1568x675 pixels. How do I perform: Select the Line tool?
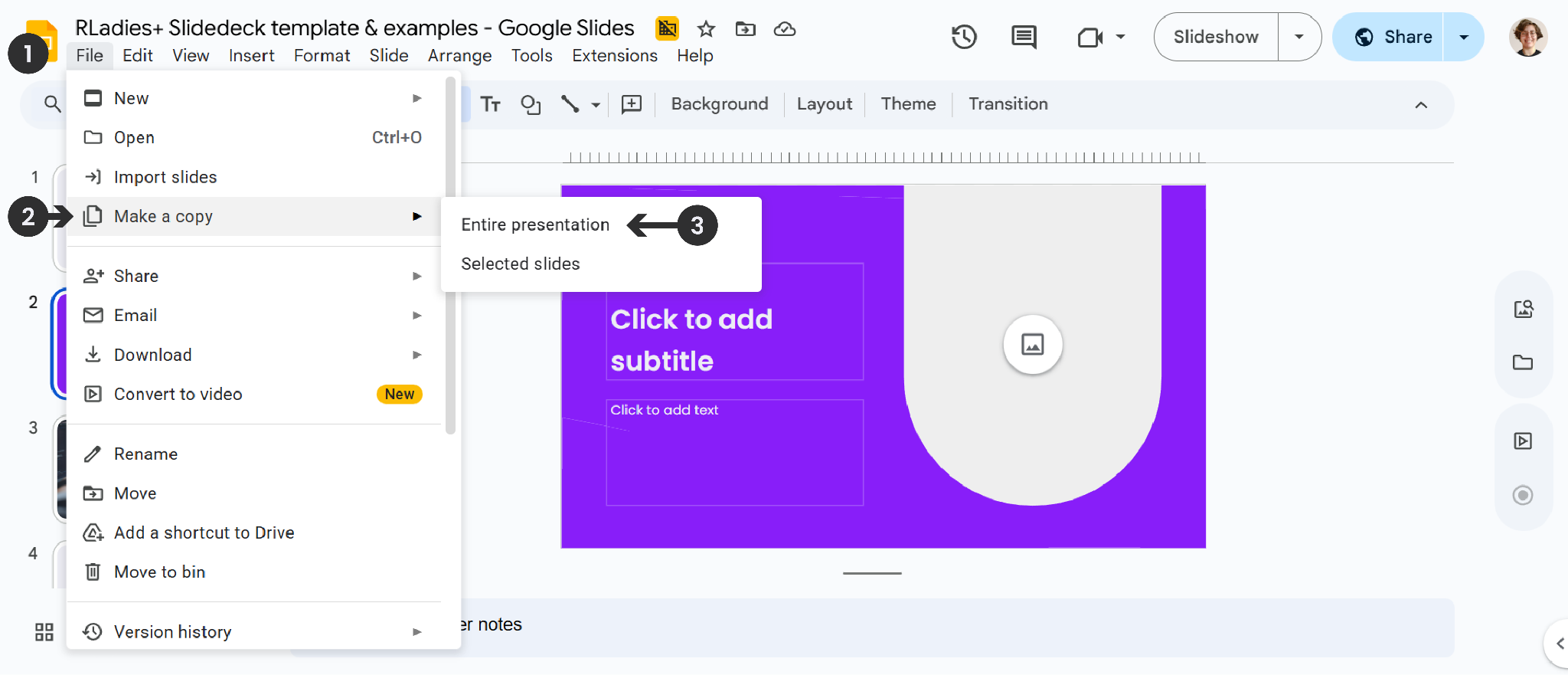(x=570, y=104)
